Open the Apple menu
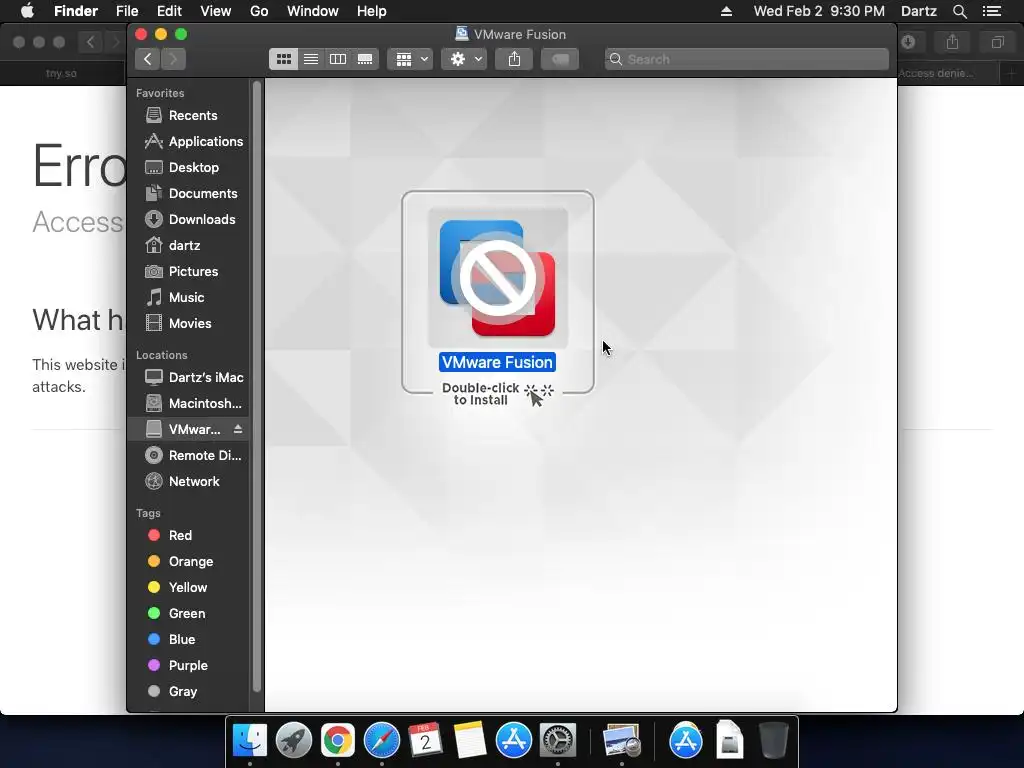The image size is (1024, 768). coord(27,11)
